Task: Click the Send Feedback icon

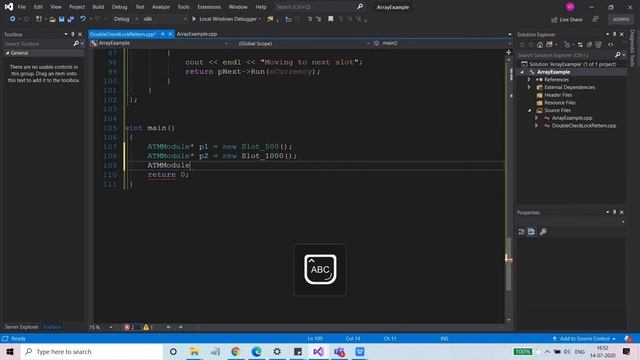Action: 596,19
